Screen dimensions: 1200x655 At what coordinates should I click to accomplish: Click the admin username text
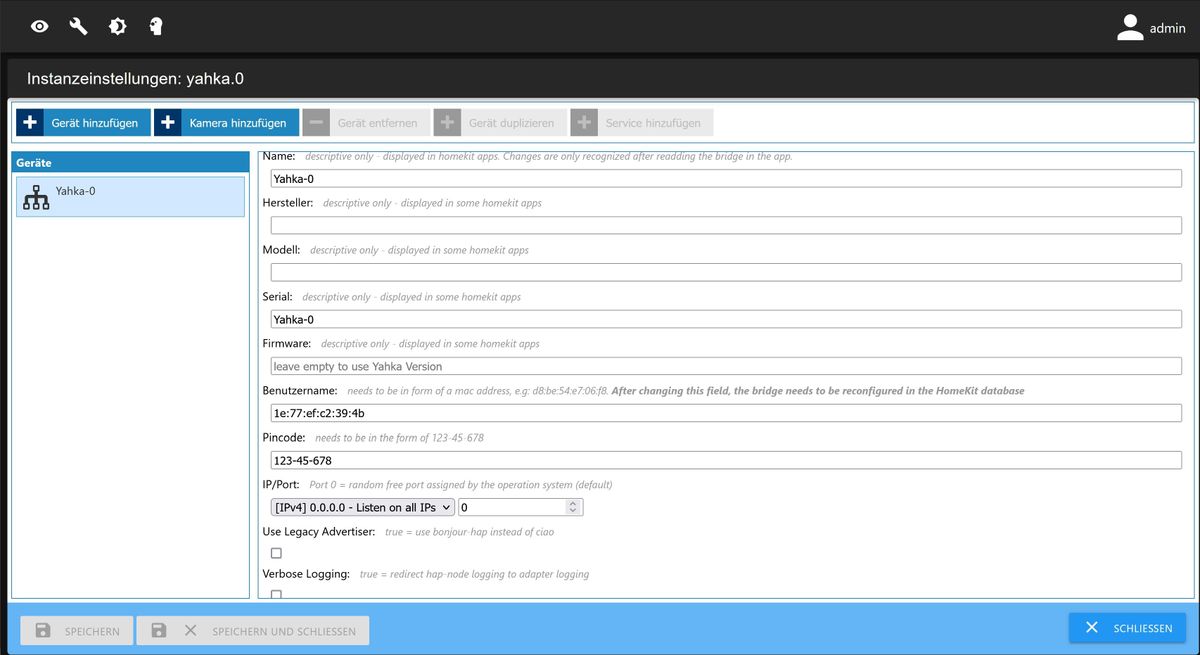[1167, 28]
